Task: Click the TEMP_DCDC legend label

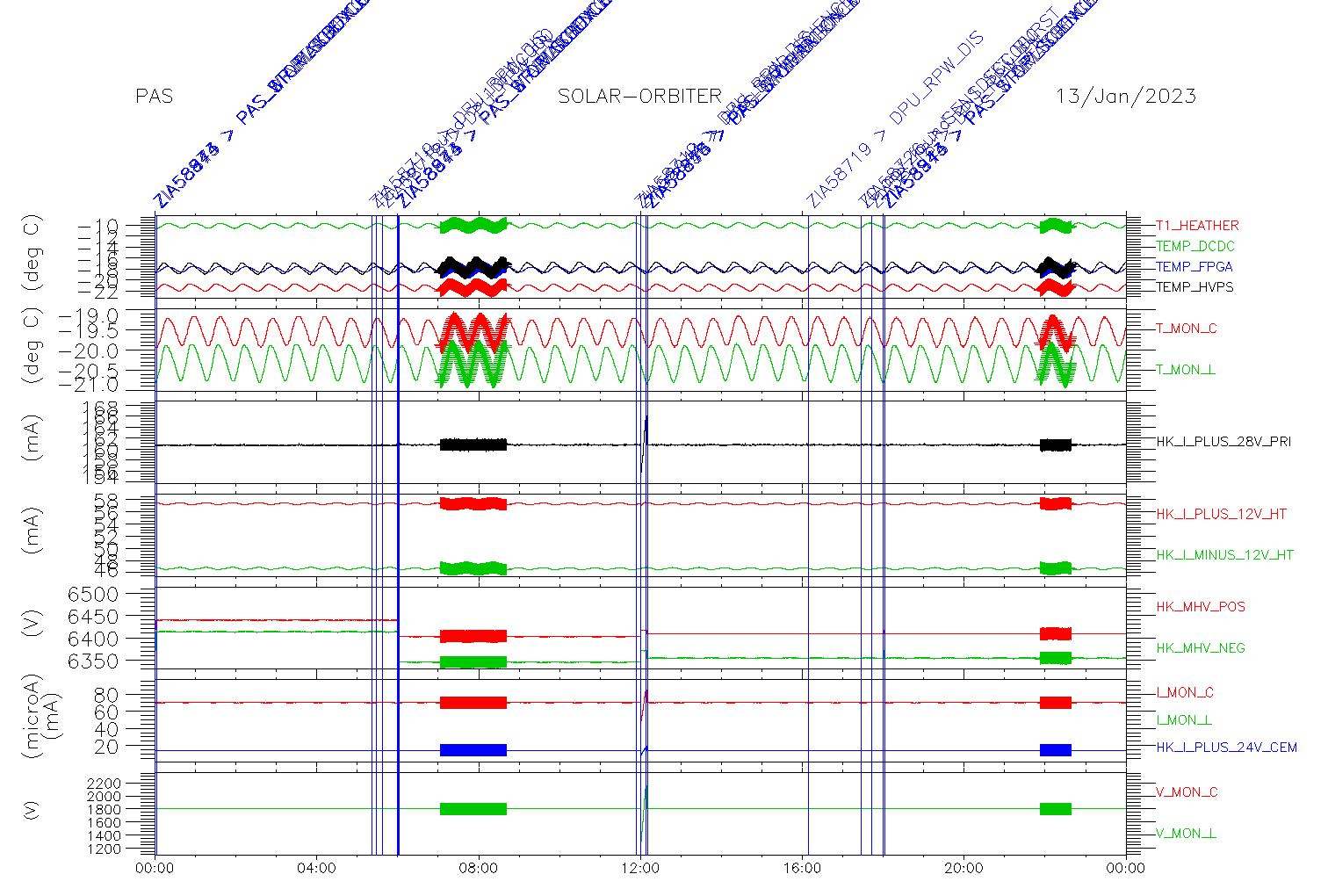Action: click(1194, 246)
